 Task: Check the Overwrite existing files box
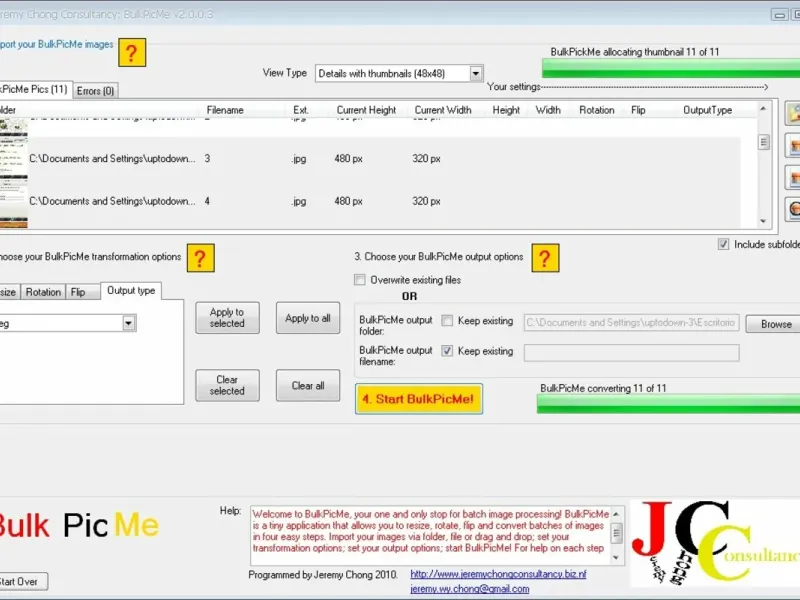(x=360, y=280)
